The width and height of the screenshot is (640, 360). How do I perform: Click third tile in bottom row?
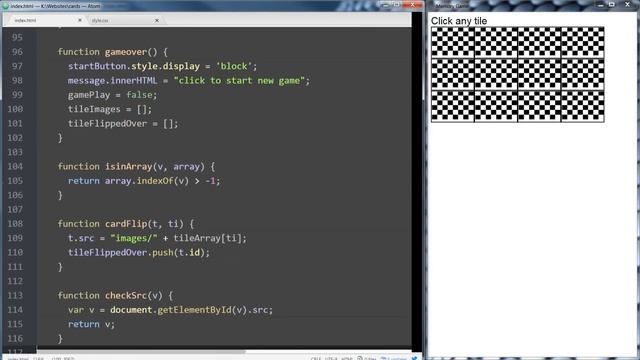tap(539, 106)
